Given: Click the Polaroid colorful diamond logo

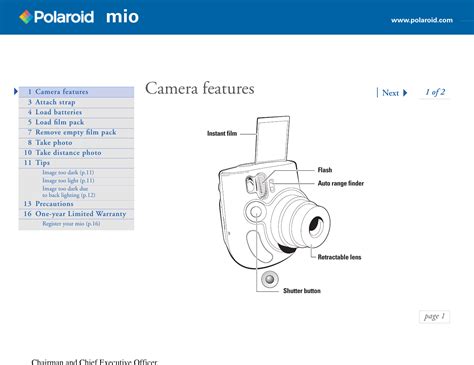Looking at the screenshot, I should click(25, 17).
